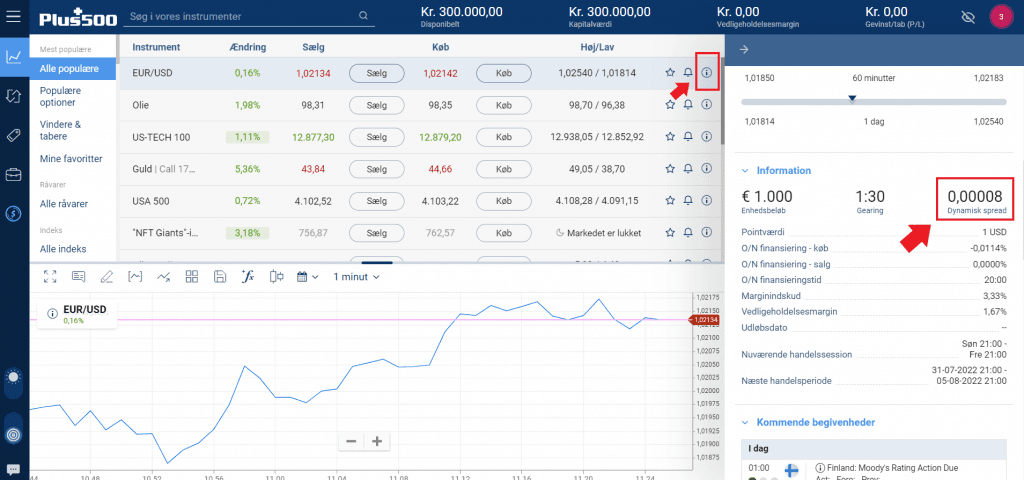Click Sælg button for Olie

pyautogui.click(x=376, y=105)
